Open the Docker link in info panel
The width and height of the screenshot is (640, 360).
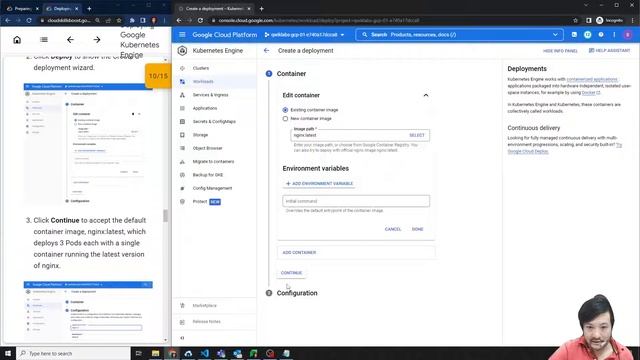[591, 93]
